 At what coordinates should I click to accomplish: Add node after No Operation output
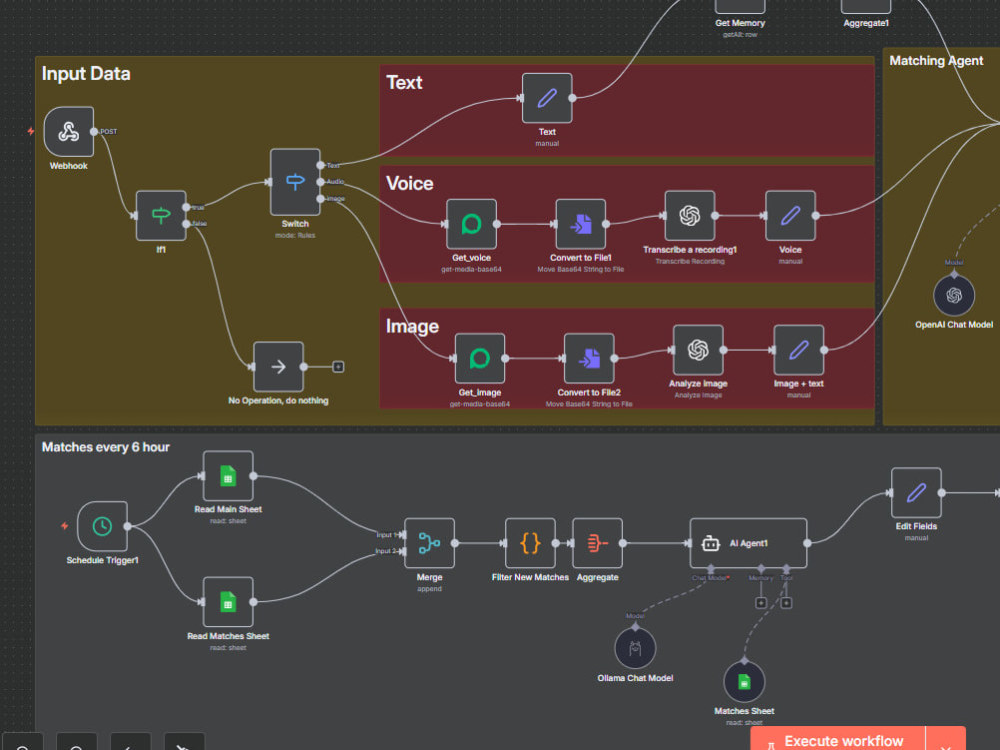pos(339,367)
